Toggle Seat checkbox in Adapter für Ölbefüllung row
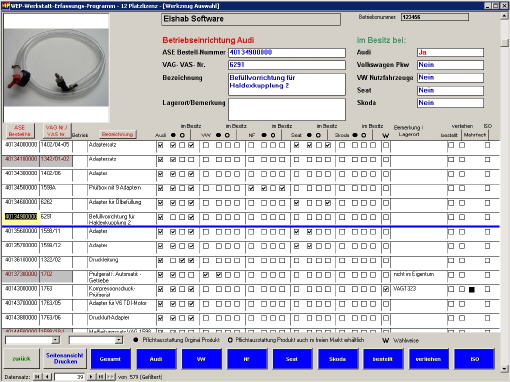Viewport: 510px width, 382px height. coord(296,203)
